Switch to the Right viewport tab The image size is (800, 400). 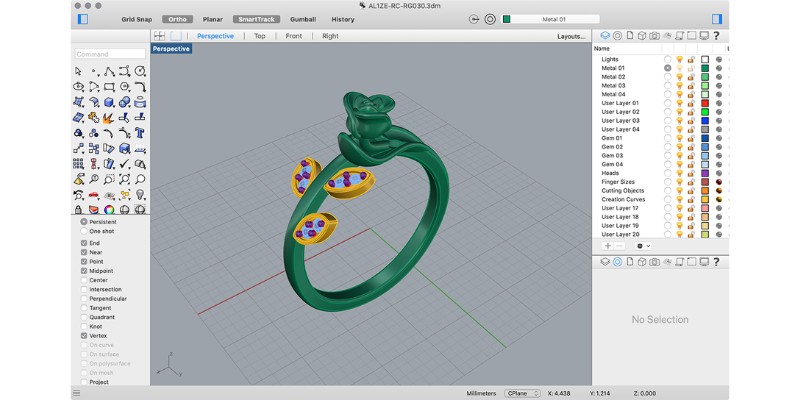330,36
